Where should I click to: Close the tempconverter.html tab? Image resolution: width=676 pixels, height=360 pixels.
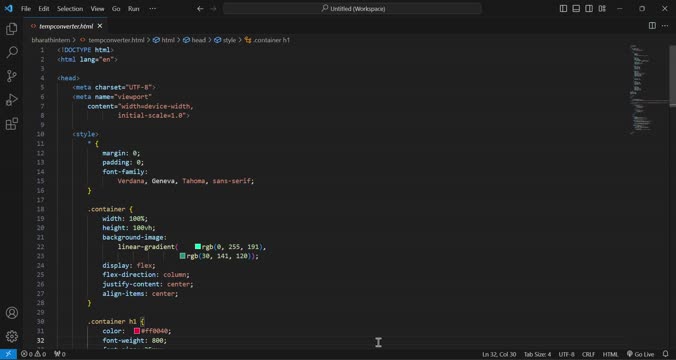click(100, 26)
